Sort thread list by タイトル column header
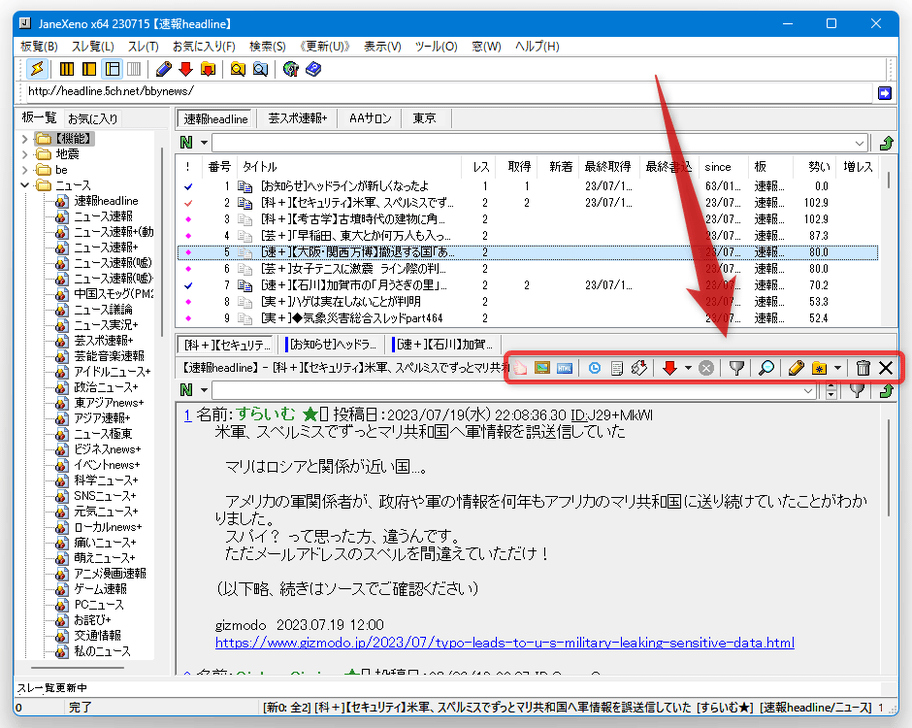This screenshot has width=912, height=728. click(x=350, y=167)
